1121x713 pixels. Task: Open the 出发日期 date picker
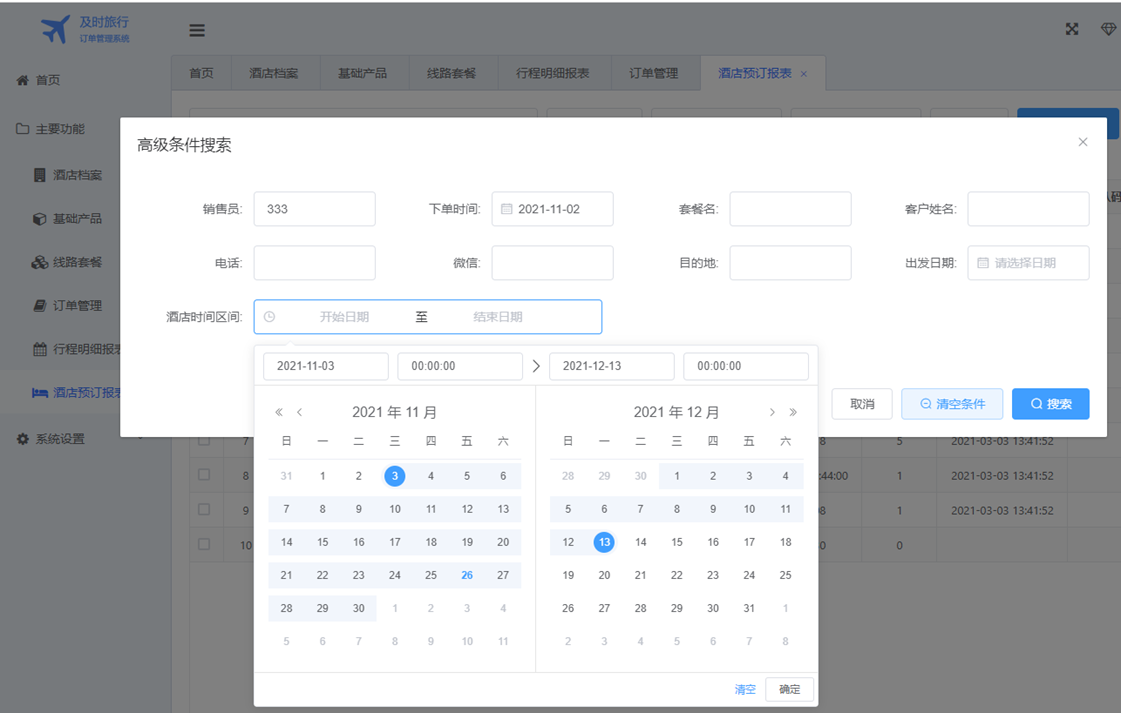pyautogui.click(x=1029, y=263)
